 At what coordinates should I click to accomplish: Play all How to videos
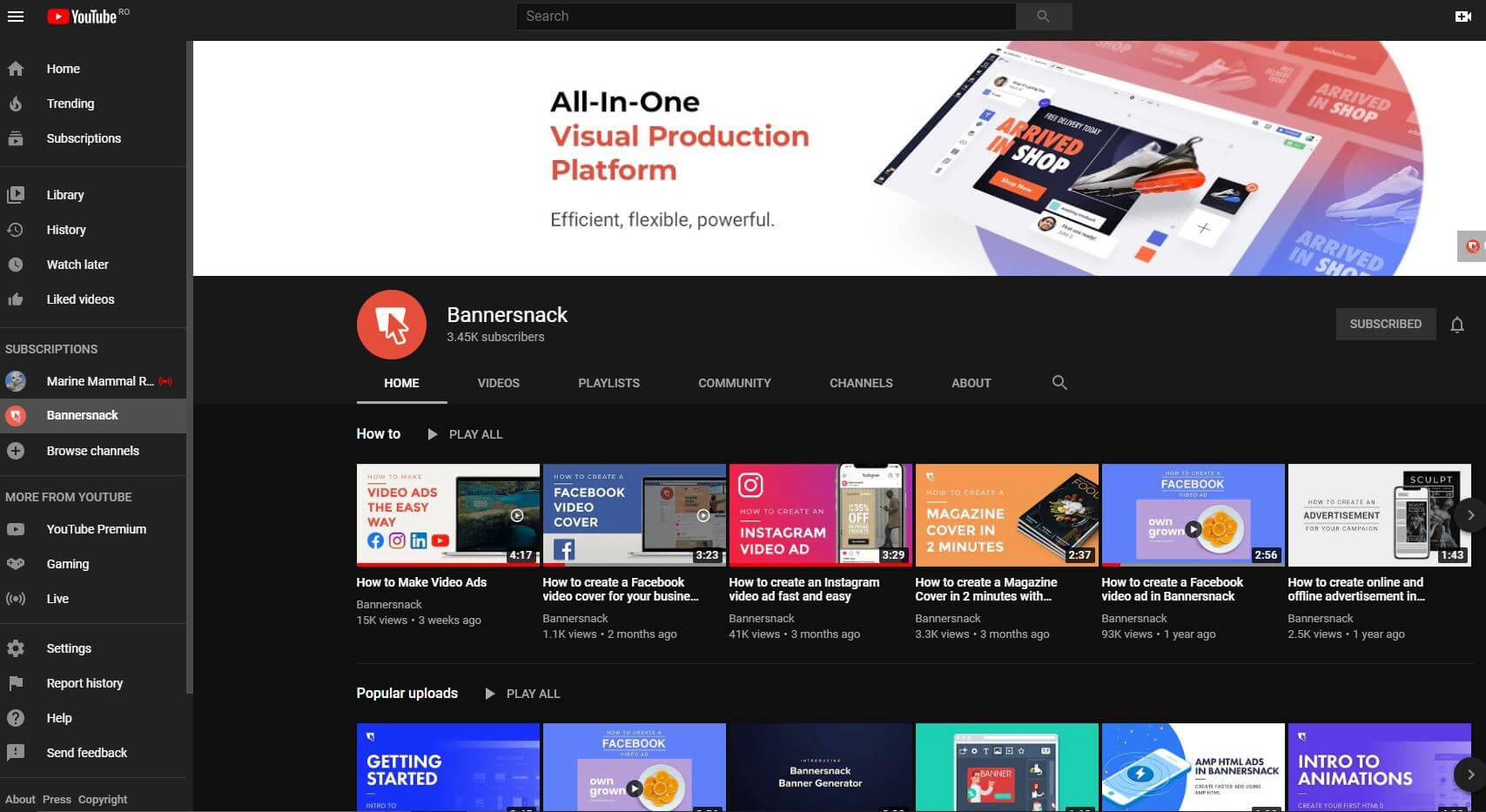click(x=465, y=434)
